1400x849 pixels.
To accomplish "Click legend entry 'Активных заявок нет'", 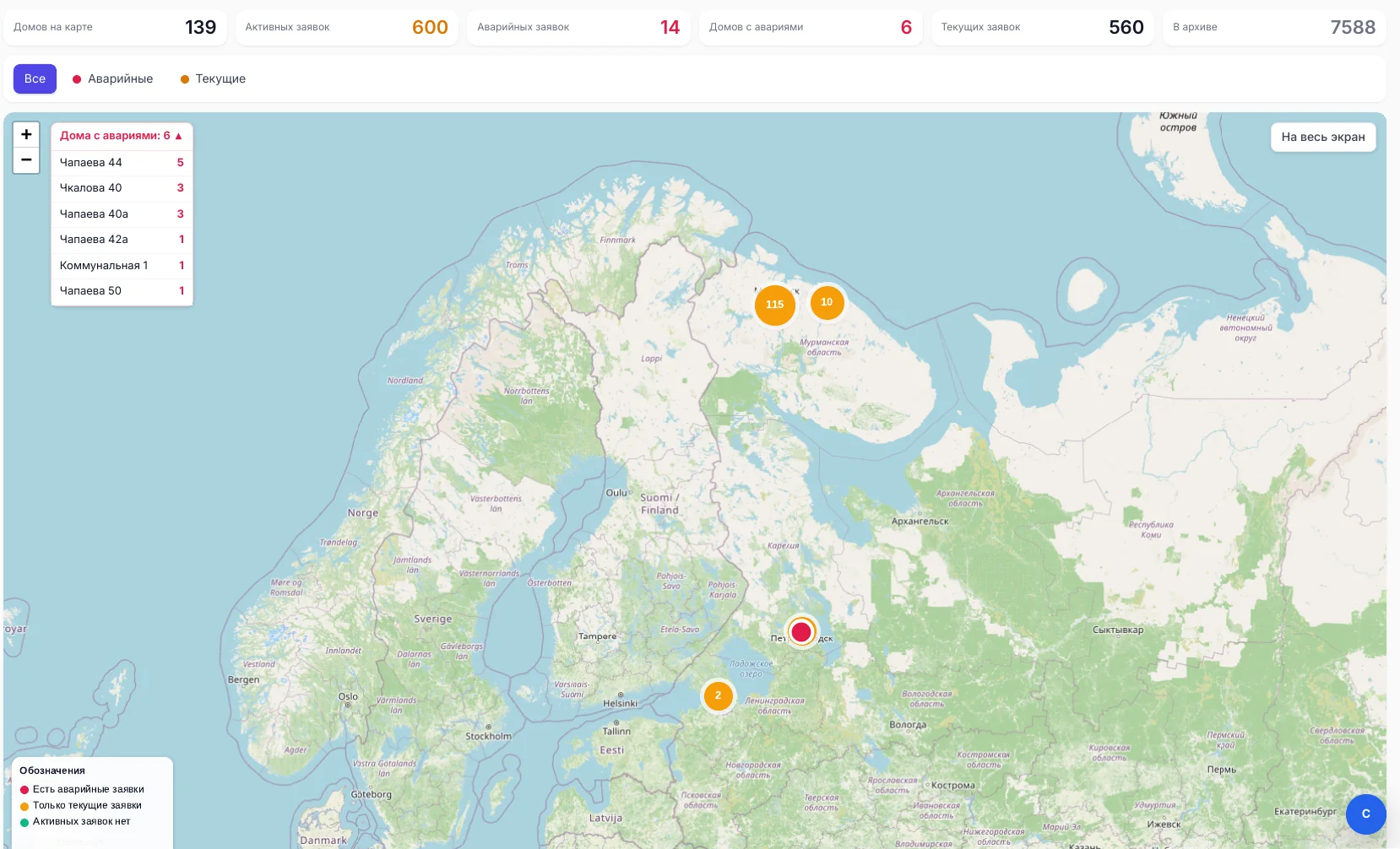I will click(75, 822).
